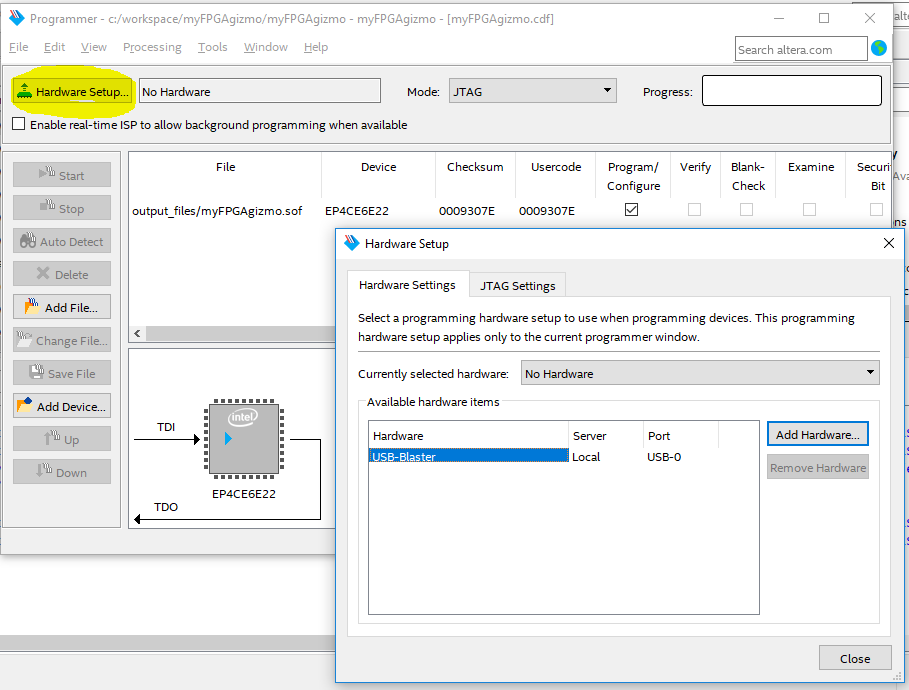Image resolution: width=909 pixels, height=690 pixels.
Task: Enable real-time ISP background programming checkbox
Action: (x=19, y=124)
